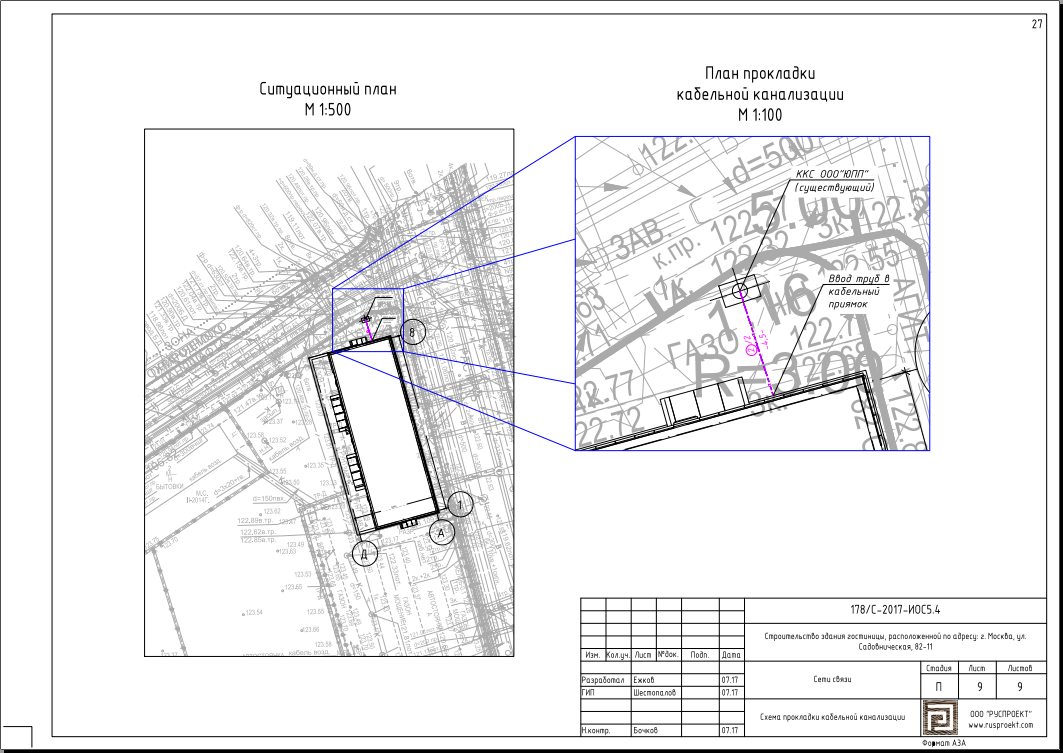Click the page number 27 in corner
The image size is (1063, 753).
click(x=1037, y=24)
